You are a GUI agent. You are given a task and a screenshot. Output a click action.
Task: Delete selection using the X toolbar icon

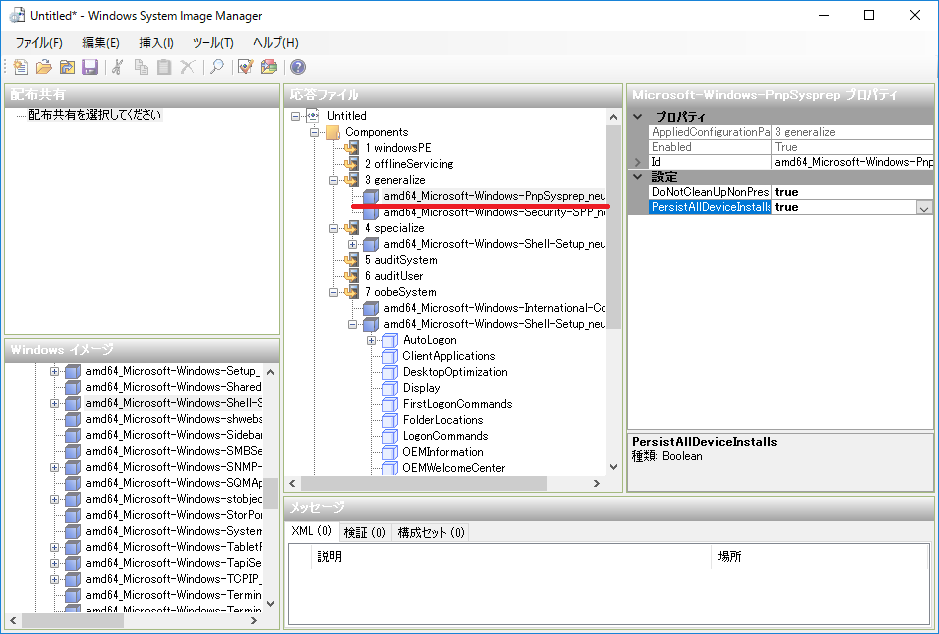tap(187, 67)
